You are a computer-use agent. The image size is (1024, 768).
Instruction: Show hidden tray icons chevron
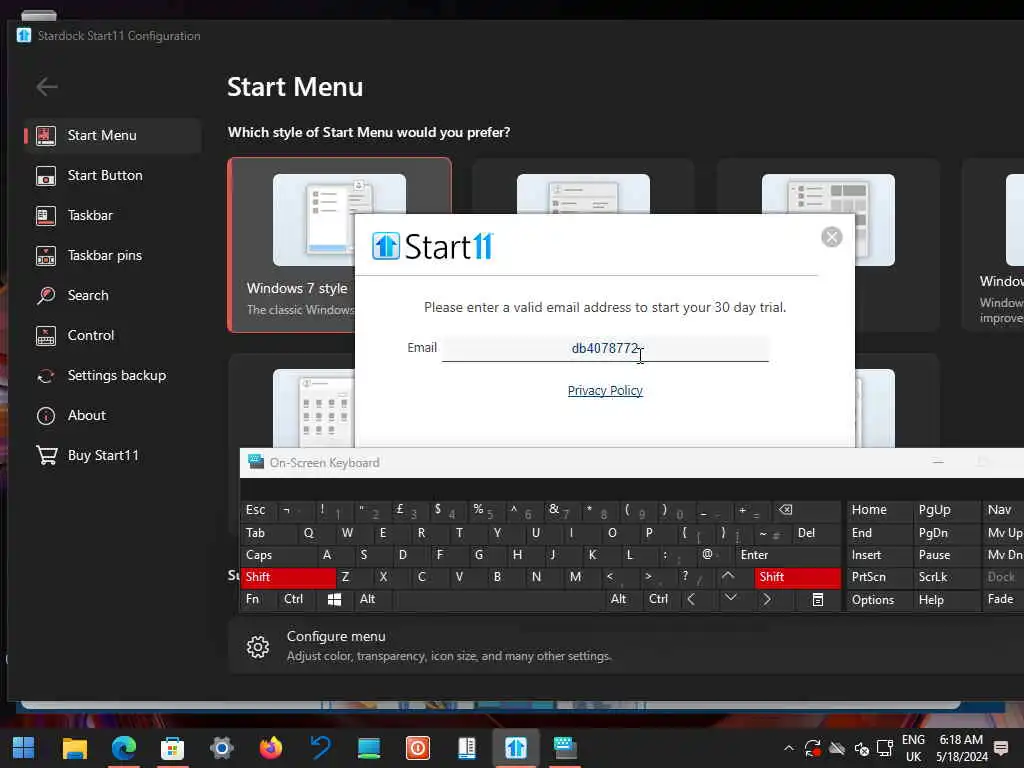[789, 748]
